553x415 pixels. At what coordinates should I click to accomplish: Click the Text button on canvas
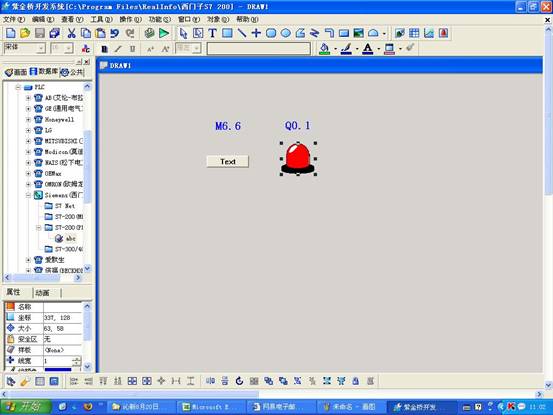227,161
